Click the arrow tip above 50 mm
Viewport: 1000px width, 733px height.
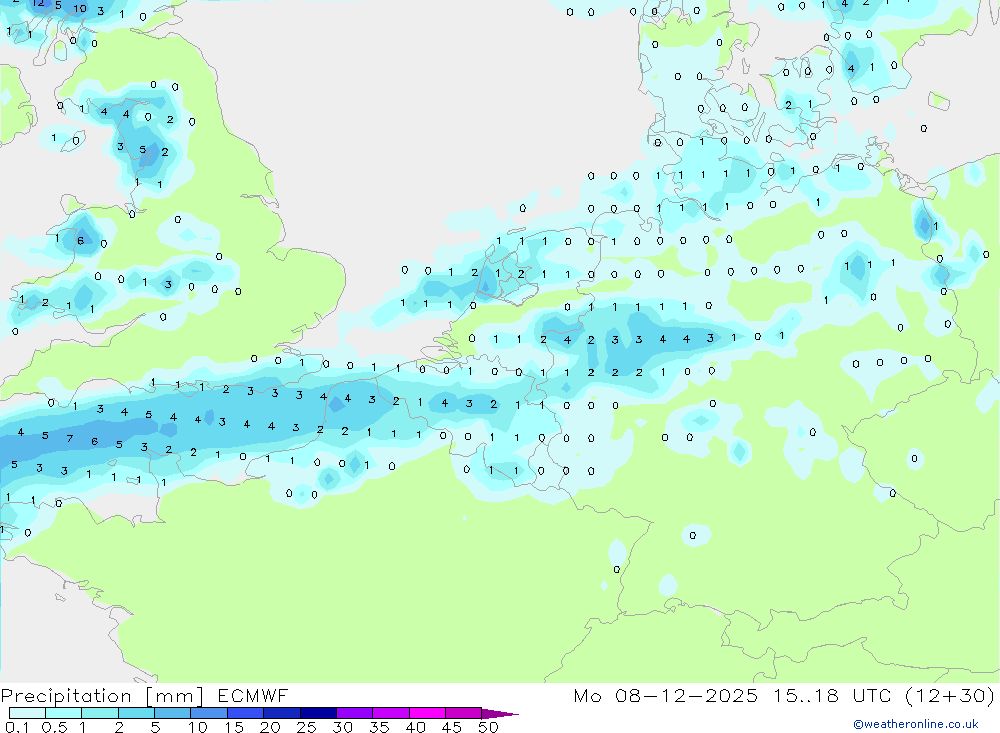(500, 713)
